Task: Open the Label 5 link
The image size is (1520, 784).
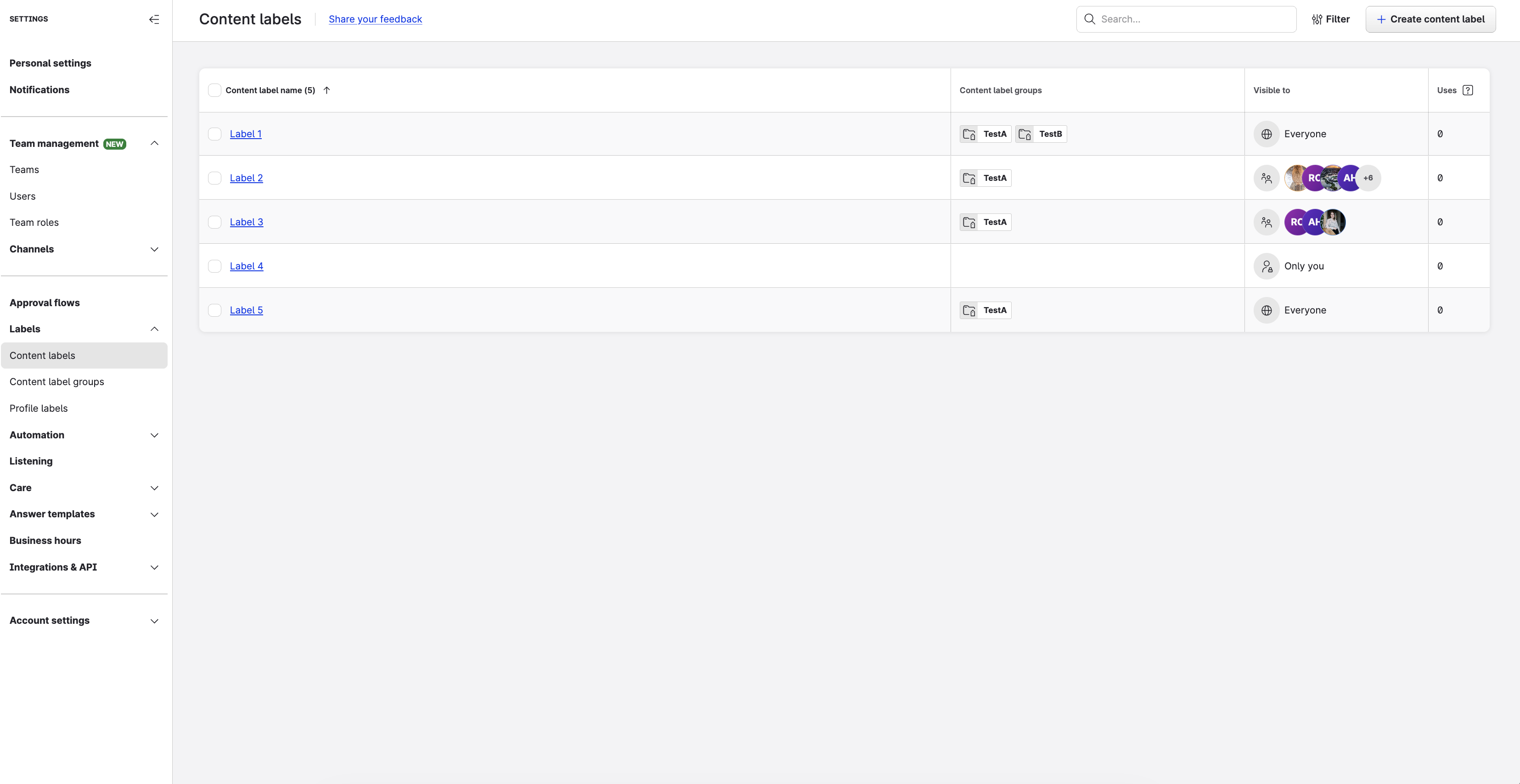Action: 247,310
